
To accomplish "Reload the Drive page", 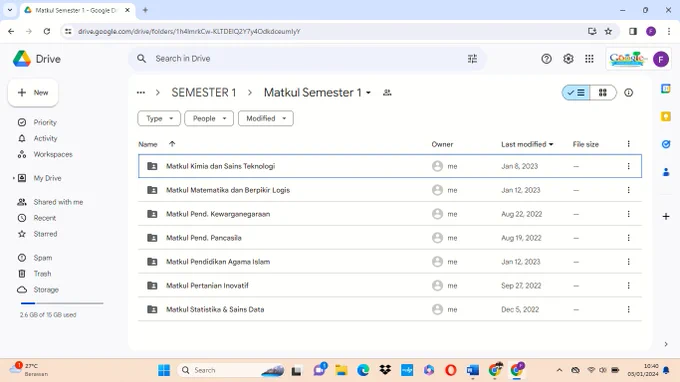I will (x=47, y=31).
